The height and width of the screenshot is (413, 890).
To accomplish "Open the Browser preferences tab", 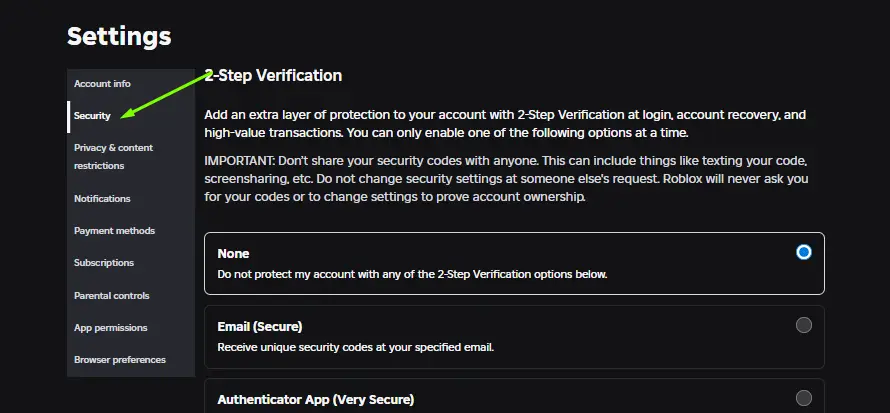I will tap(119, 360).
